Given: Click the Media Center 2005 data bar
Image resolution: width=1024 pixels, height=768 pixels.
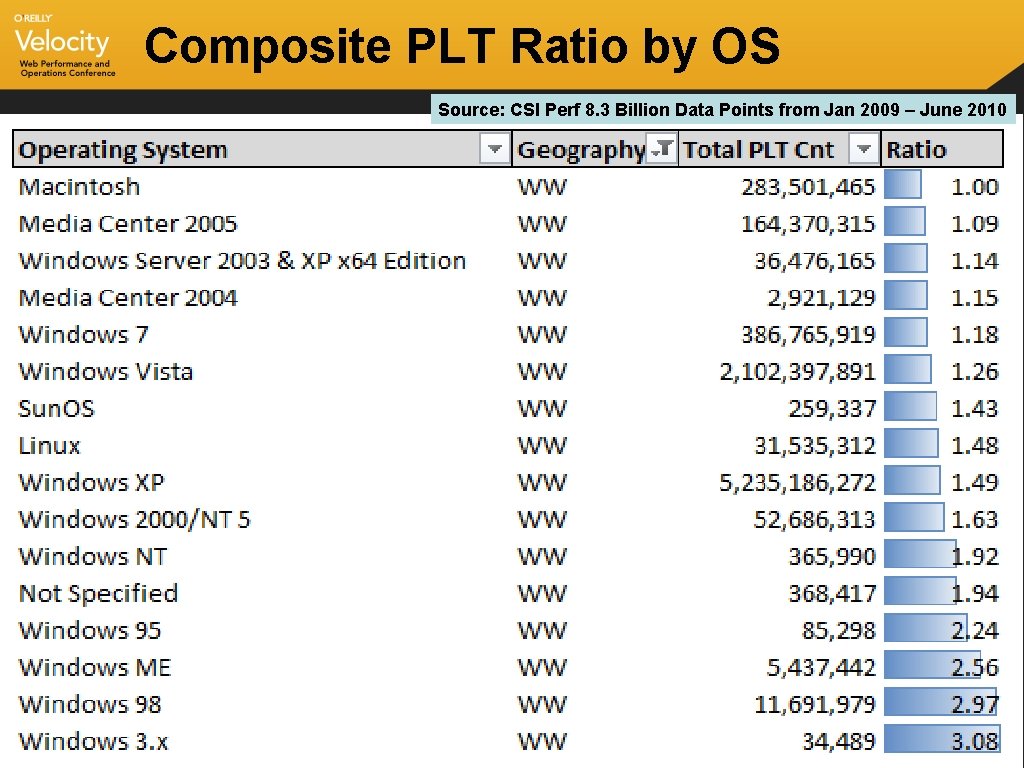Looking at the screenshot, I should click(x=905, y=223).
